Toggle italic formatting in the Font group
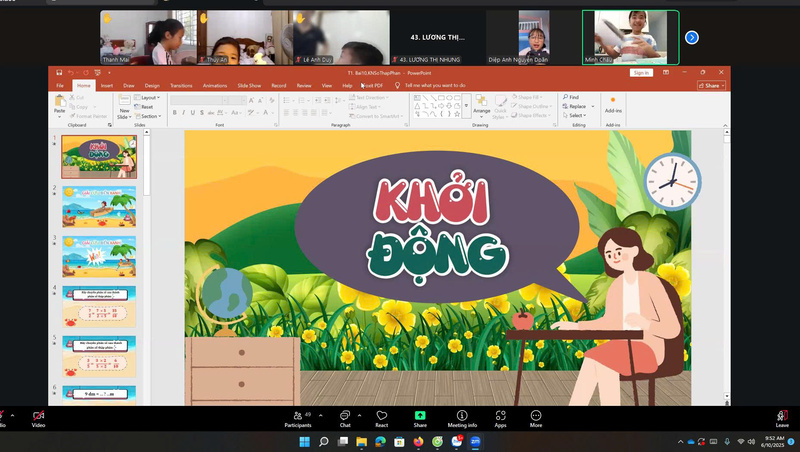This screenshot has width=800, height=452. [184, 113]
